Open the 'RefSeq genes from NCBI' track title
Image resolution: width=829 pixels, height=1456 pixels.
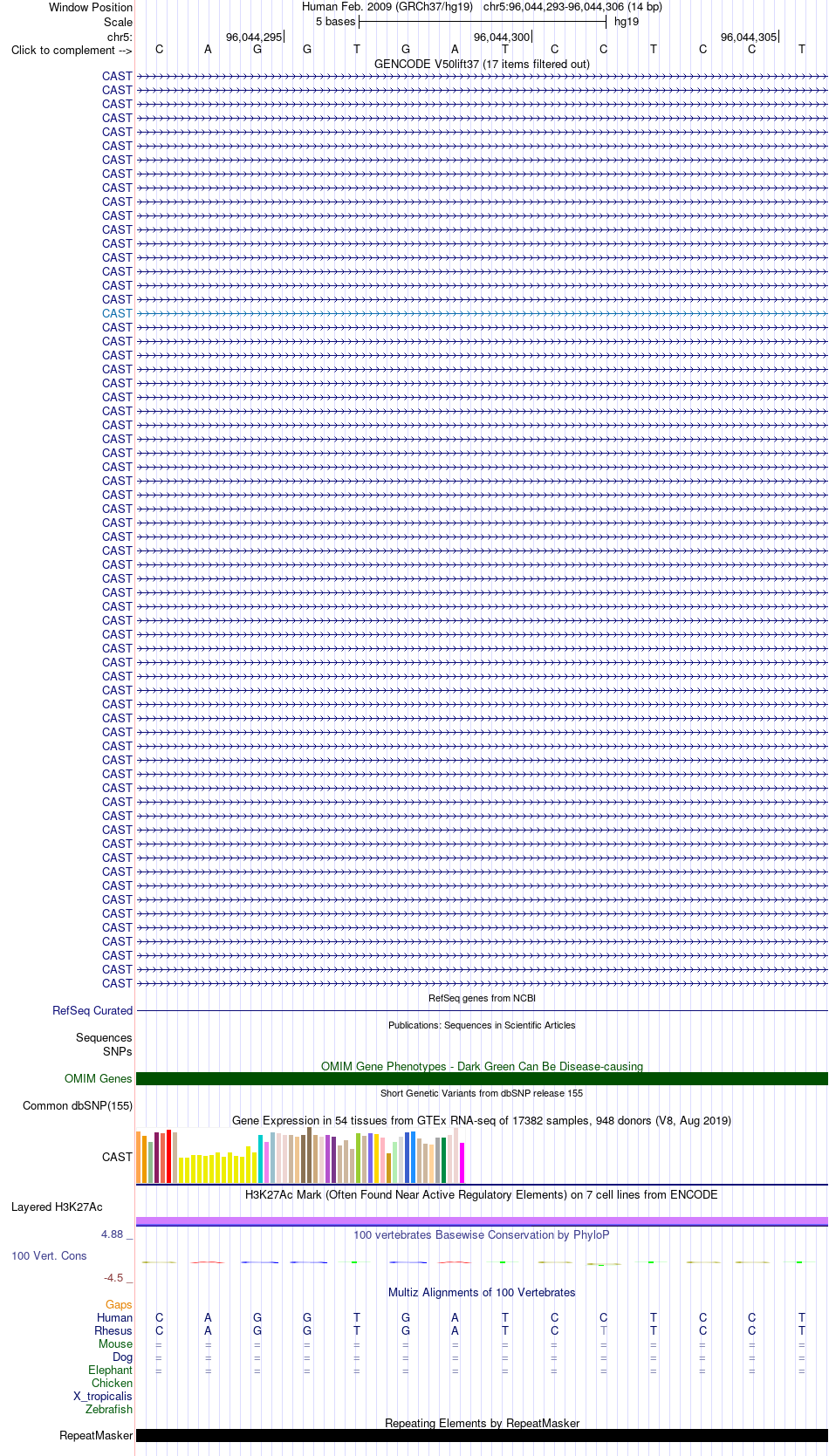click(482, 998)
